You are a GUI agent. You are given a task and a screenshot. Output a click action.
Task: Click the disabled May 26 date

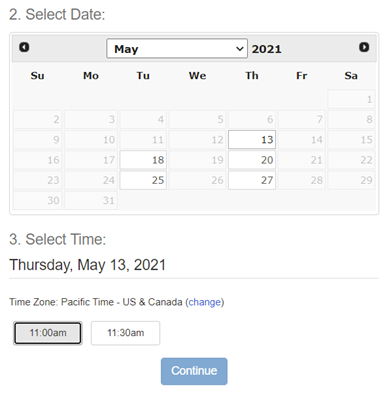(198, 180)
